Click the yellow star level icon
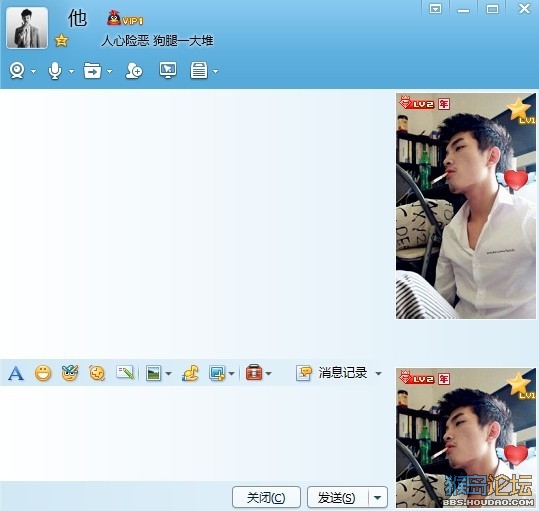Image resolution: width=539 pixels, height=511 pixels. click(61, 41)
